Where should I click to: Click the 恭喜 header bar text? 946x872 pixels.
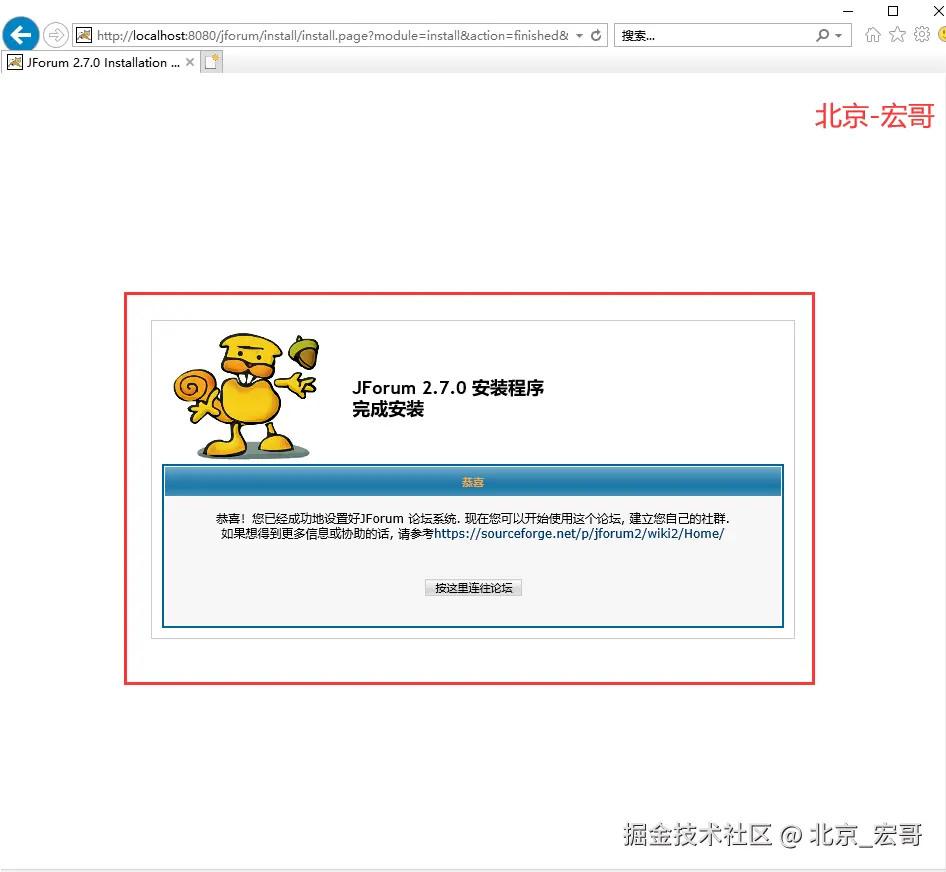473,482
